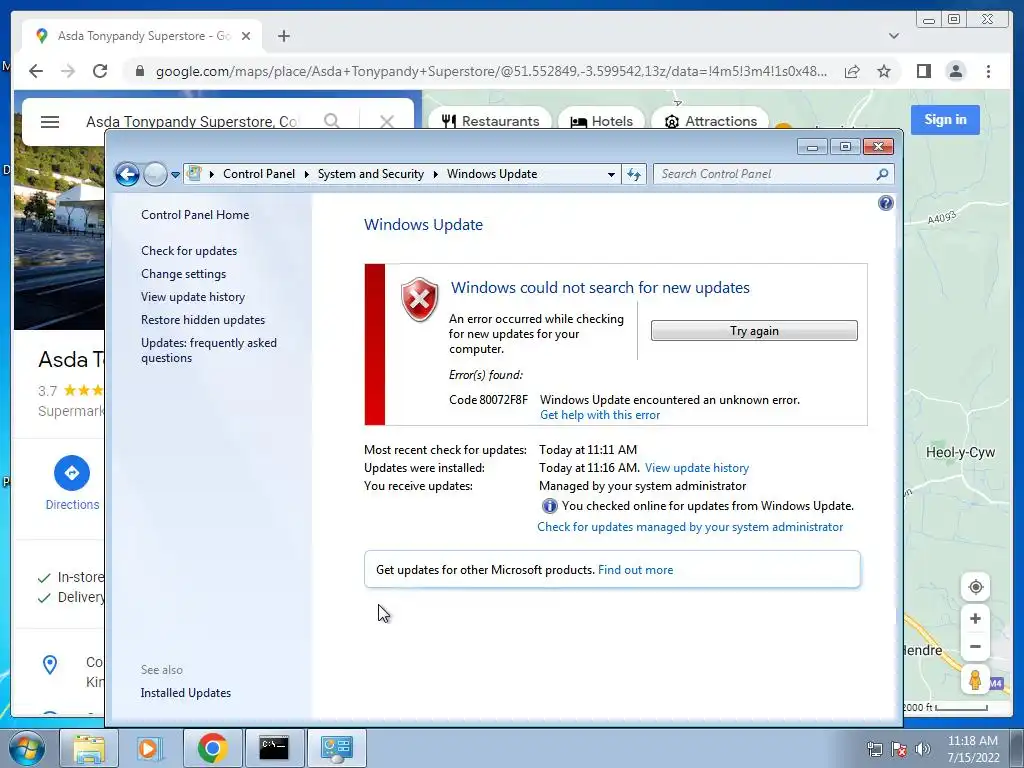
Task: Open Installed Updates link
Action: click(185, 693)
